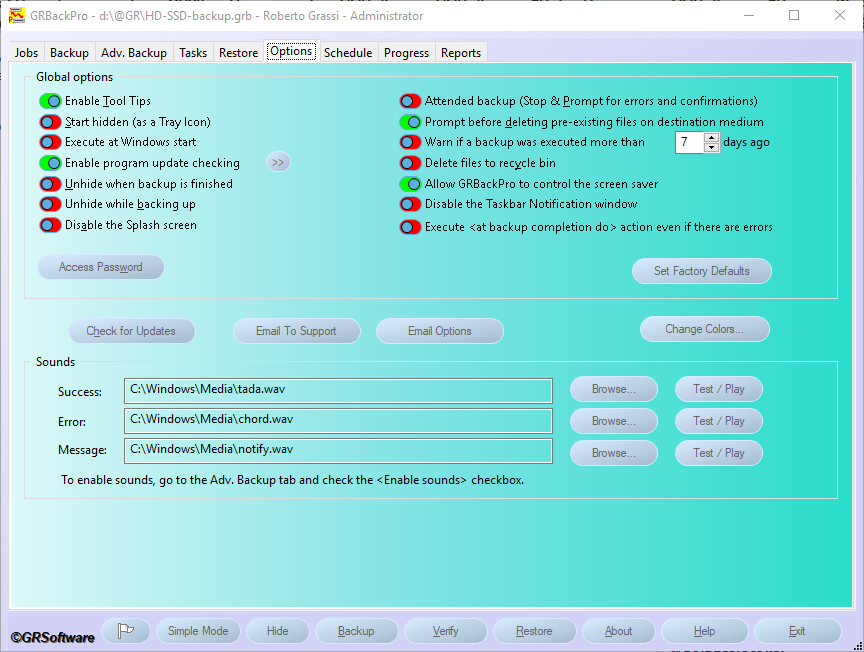
Task: Select the Tasks tab
Action: click(193, 53)
